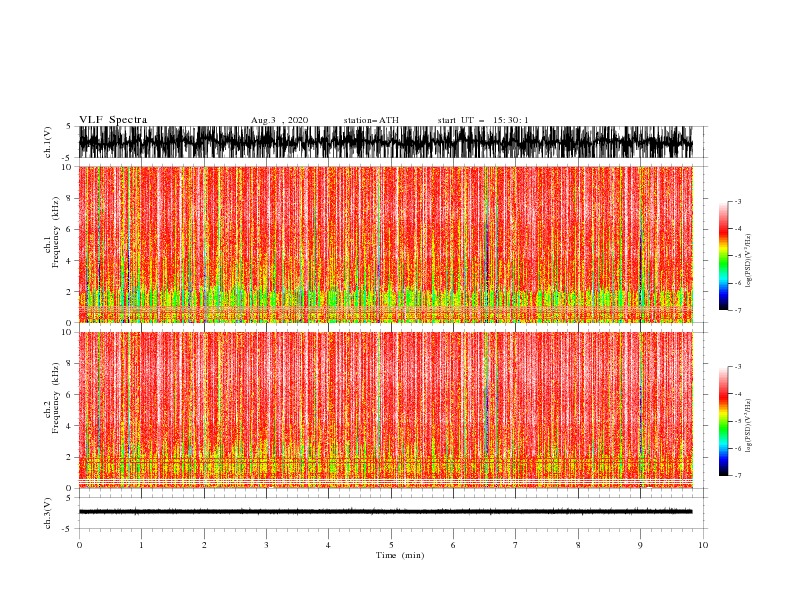Click the "ch.1(V)" waveform axis label

48,142
